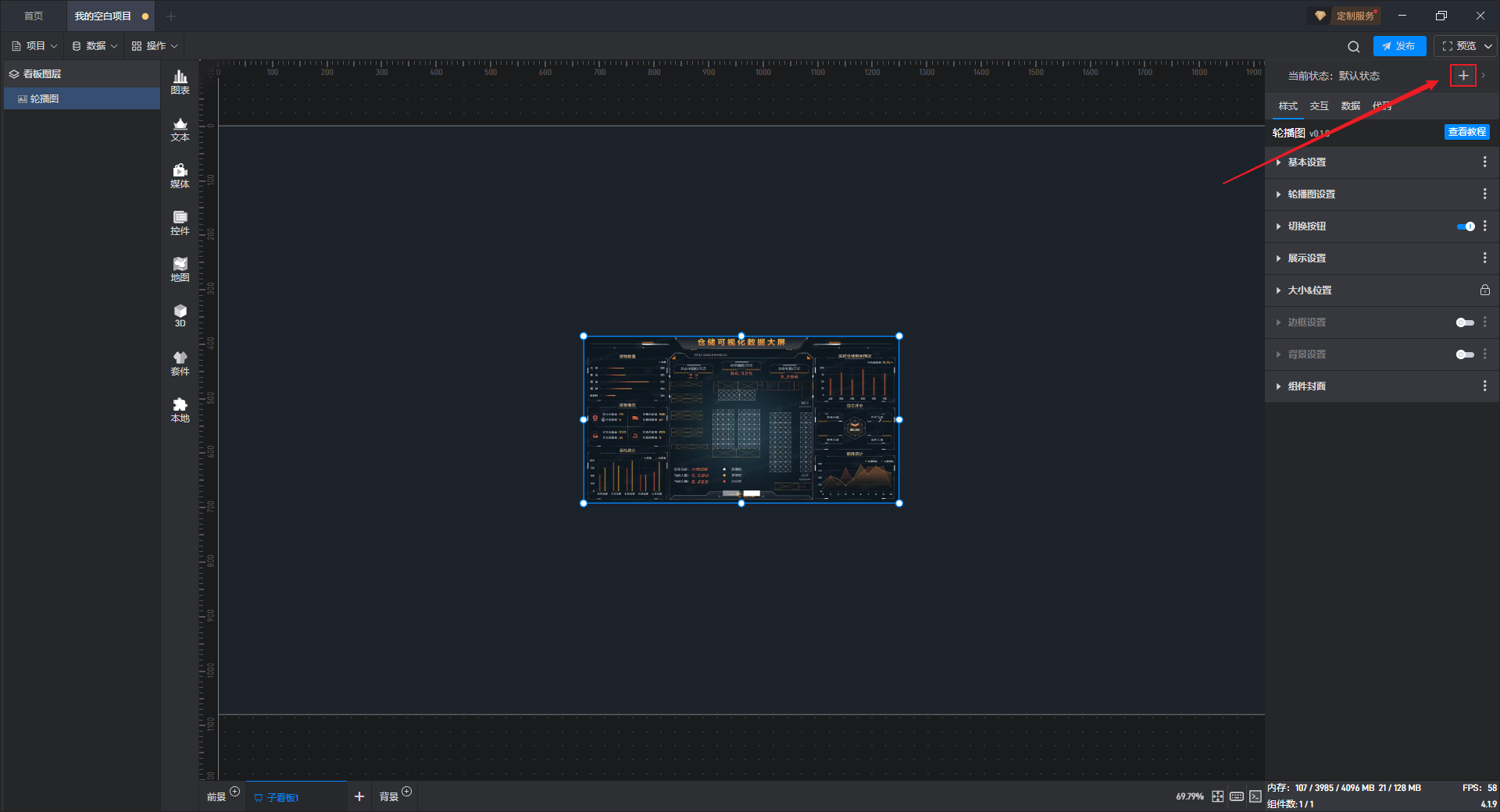This screenshot has width=1500, height=812.
Task: Click the 本地 local components icon
Action: (x=180, y=409)
